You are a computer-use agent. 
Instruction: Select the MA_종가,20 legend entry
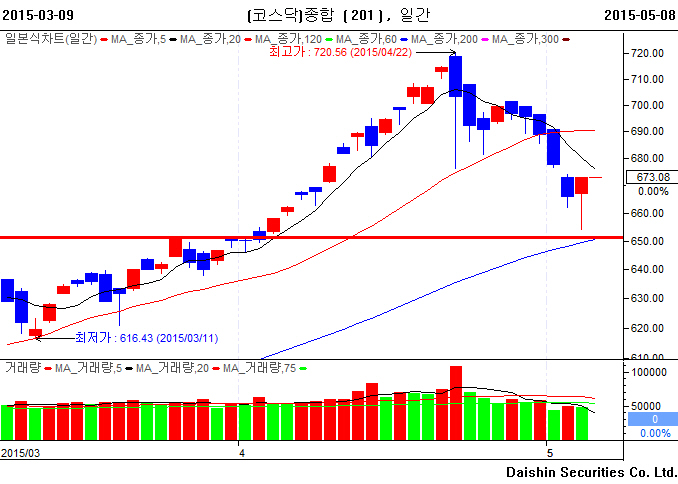[211, 39]
